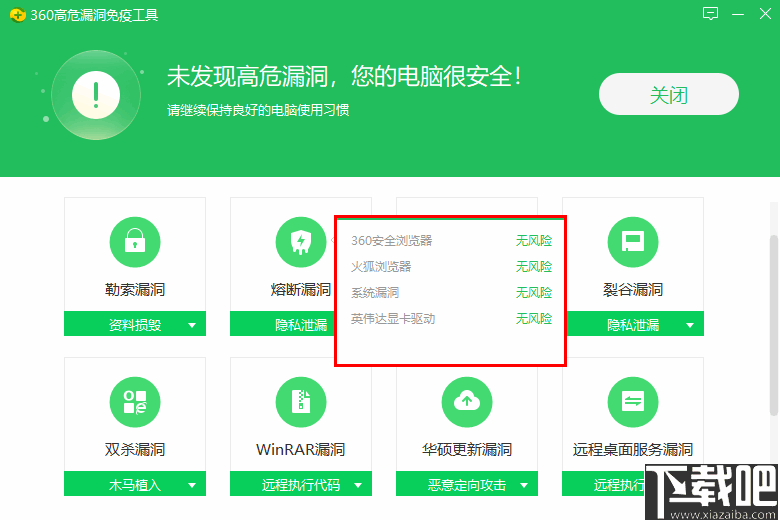Viewport: 780px width, 520px height.
Task: Expand the 隐私泄漏 dropdown under 裂谷漏洞
Action: point(690,325)
